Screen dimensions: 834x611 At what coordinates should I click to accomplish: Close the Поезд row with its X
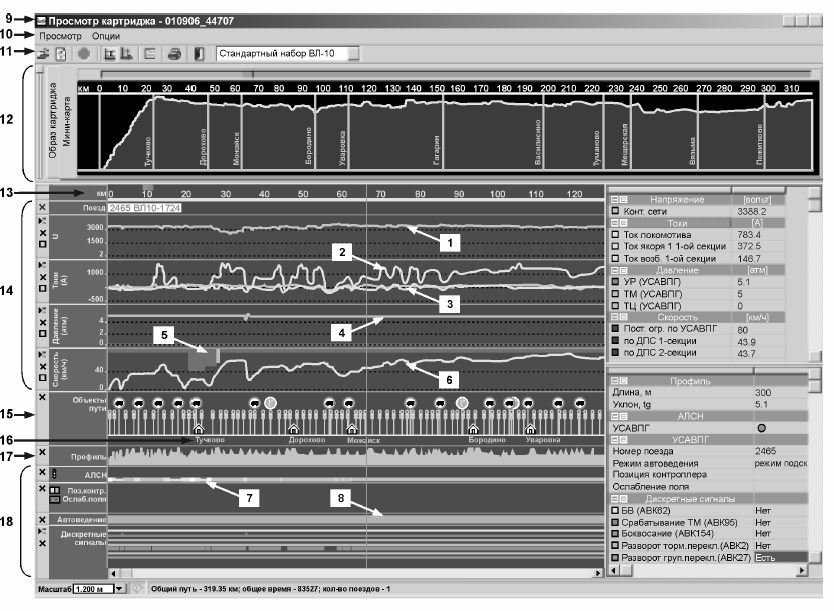[x=43, y=207]
